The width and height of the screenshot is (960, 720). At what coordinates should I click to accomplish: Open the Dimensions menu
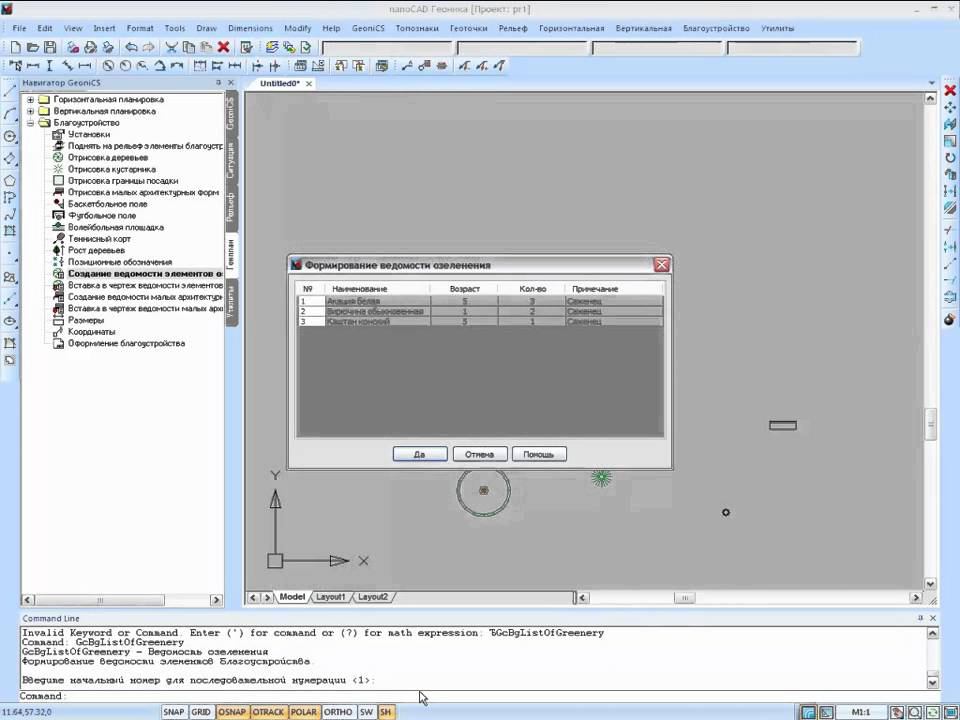pyautogui.click(x=250, y=28)
